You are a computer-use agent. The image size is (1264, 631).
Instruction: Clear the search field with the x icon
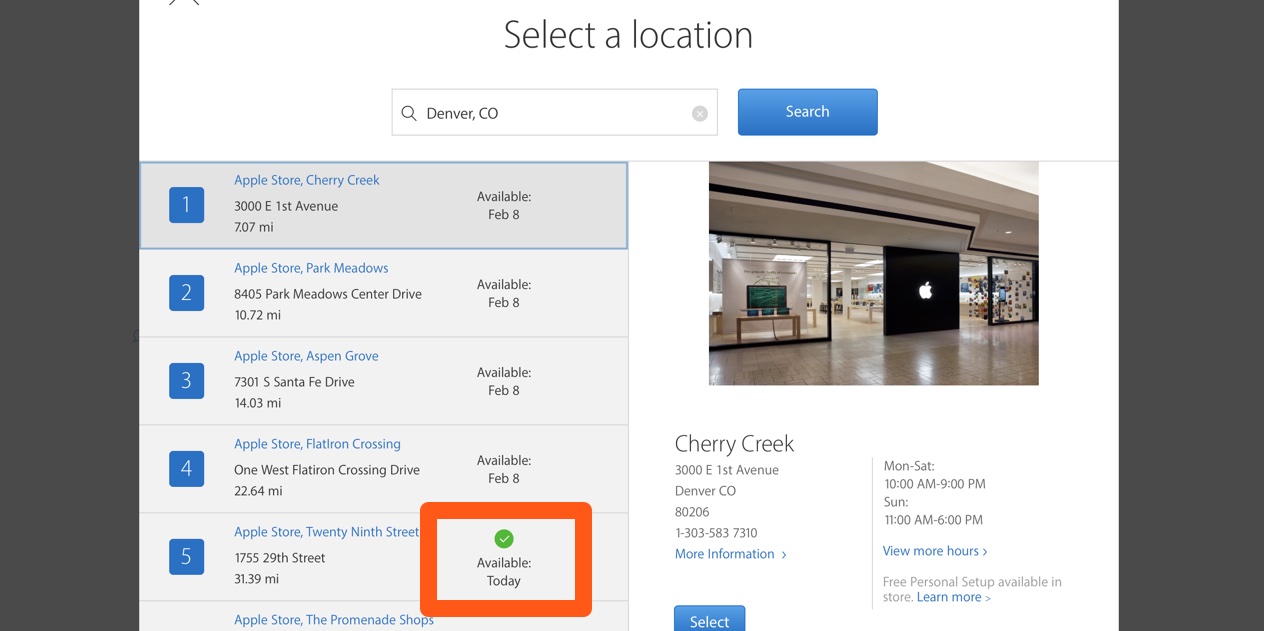699,112
